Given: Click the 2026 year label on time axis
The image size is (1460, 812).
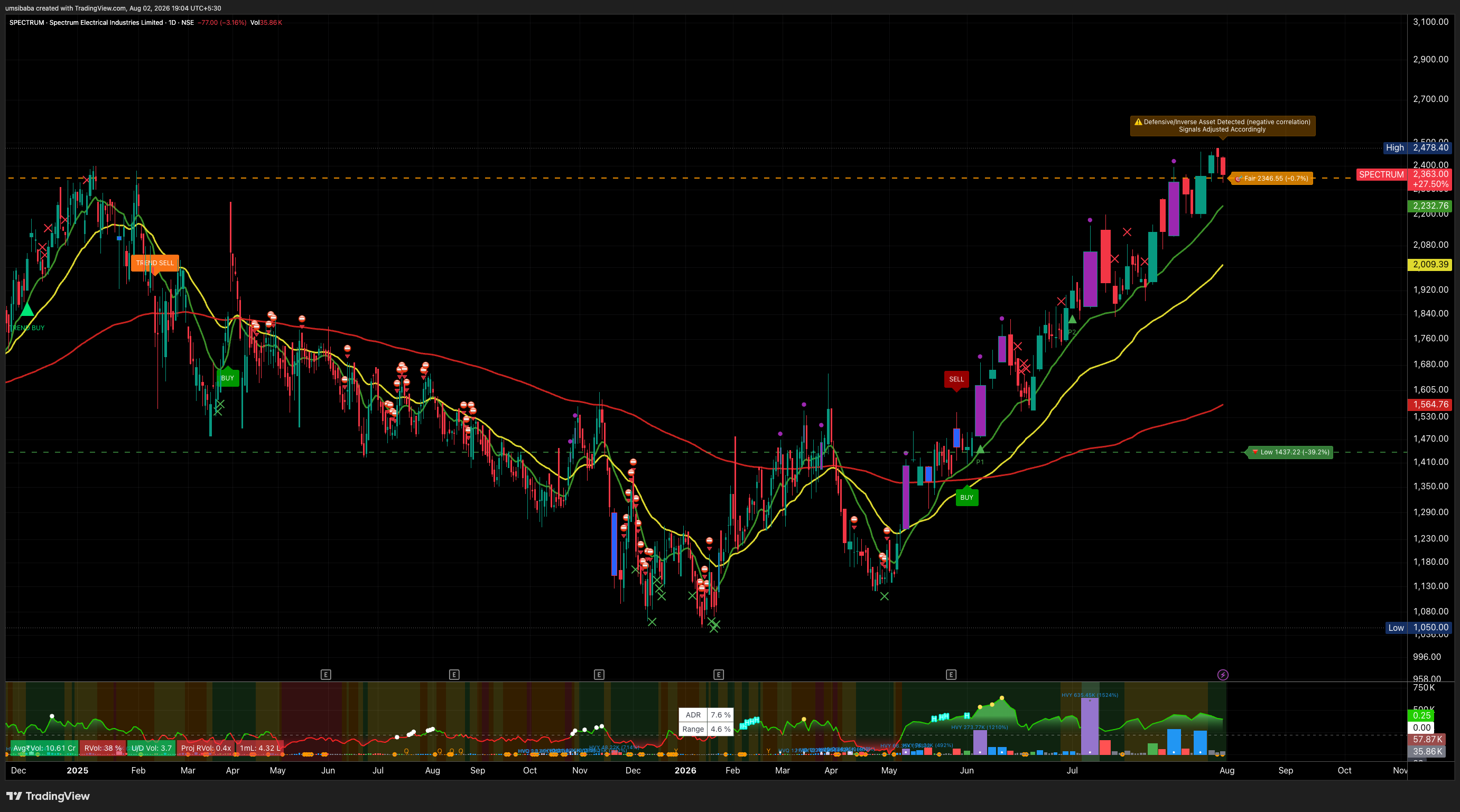Looking at the screenshot, I should click(685, 770).
